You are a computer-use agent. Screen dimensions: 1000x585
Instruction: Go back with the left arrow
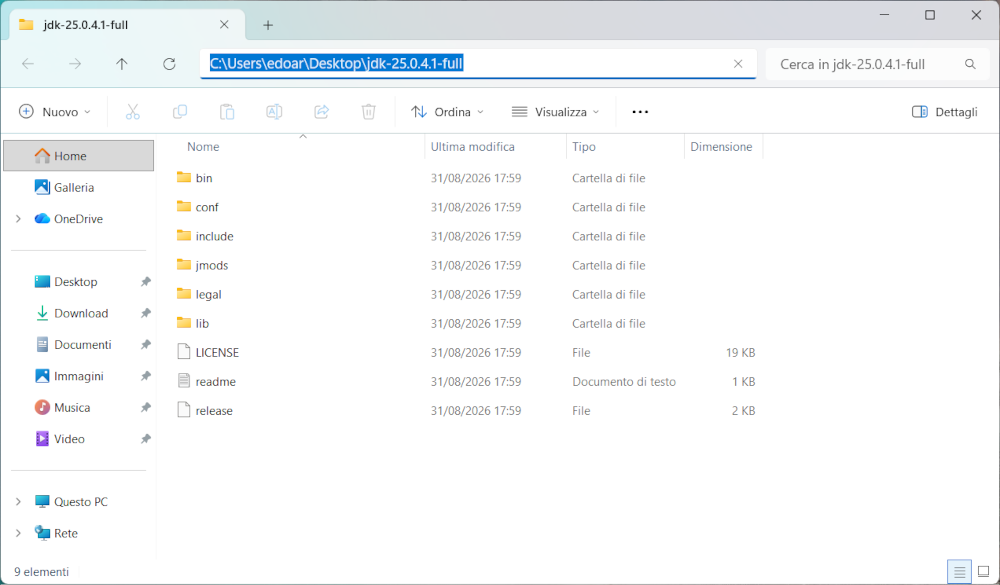(28, 64)
